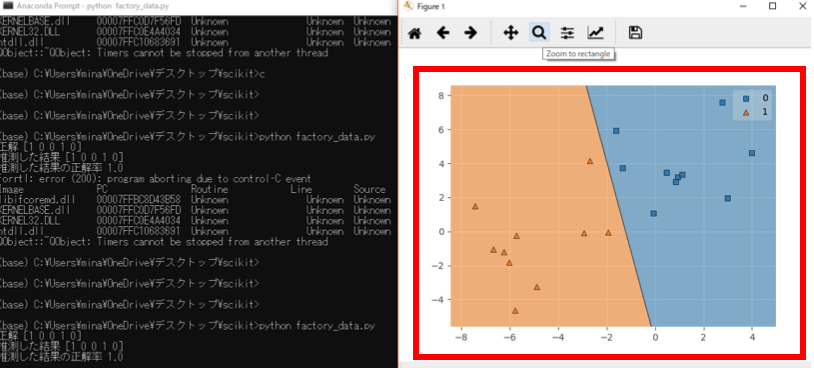The width and height of the screenshot is (814, 368).
Task: Go back to previous view arrow
Action: [443, 33]
